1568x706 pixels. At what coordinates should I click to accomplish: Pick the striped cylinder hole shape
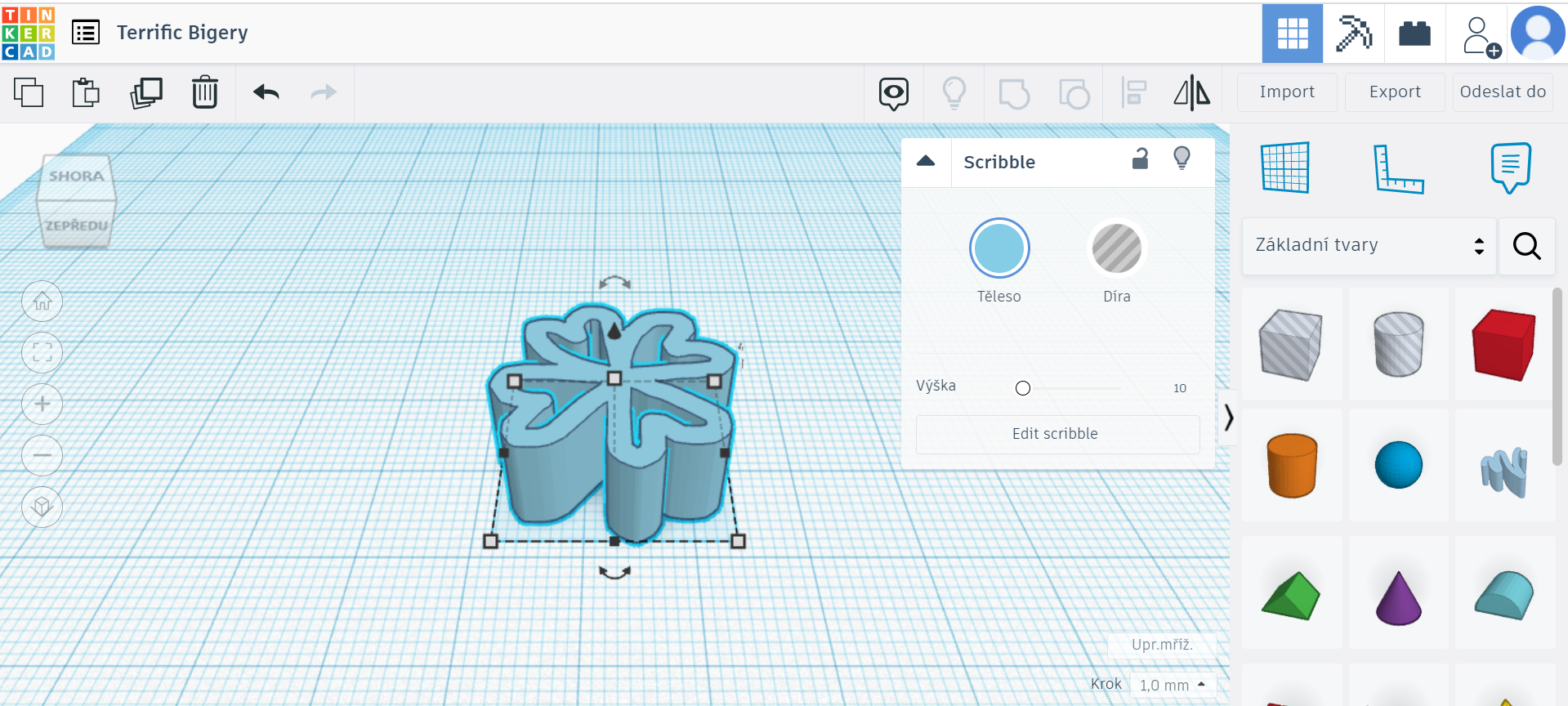tap(1398, 344)
